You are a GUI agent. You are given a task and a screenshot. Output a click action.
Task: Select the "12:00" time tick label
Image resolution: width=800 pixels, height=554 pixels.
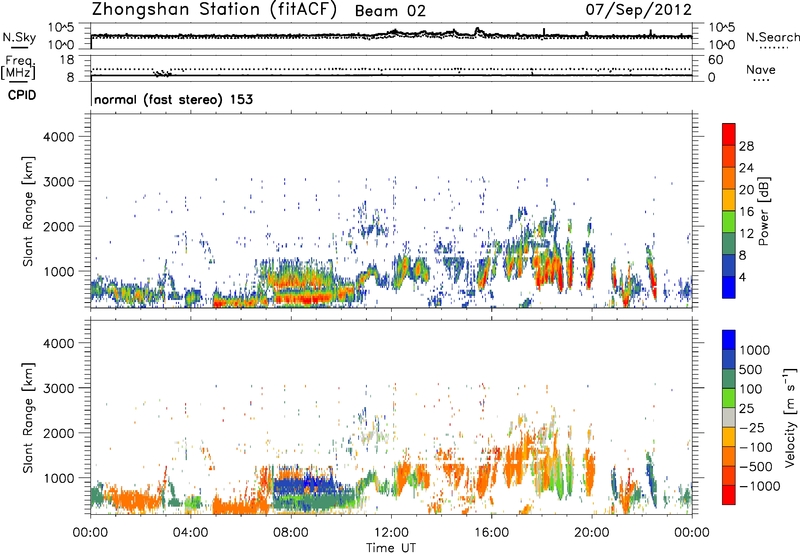[x=391, y=533]
